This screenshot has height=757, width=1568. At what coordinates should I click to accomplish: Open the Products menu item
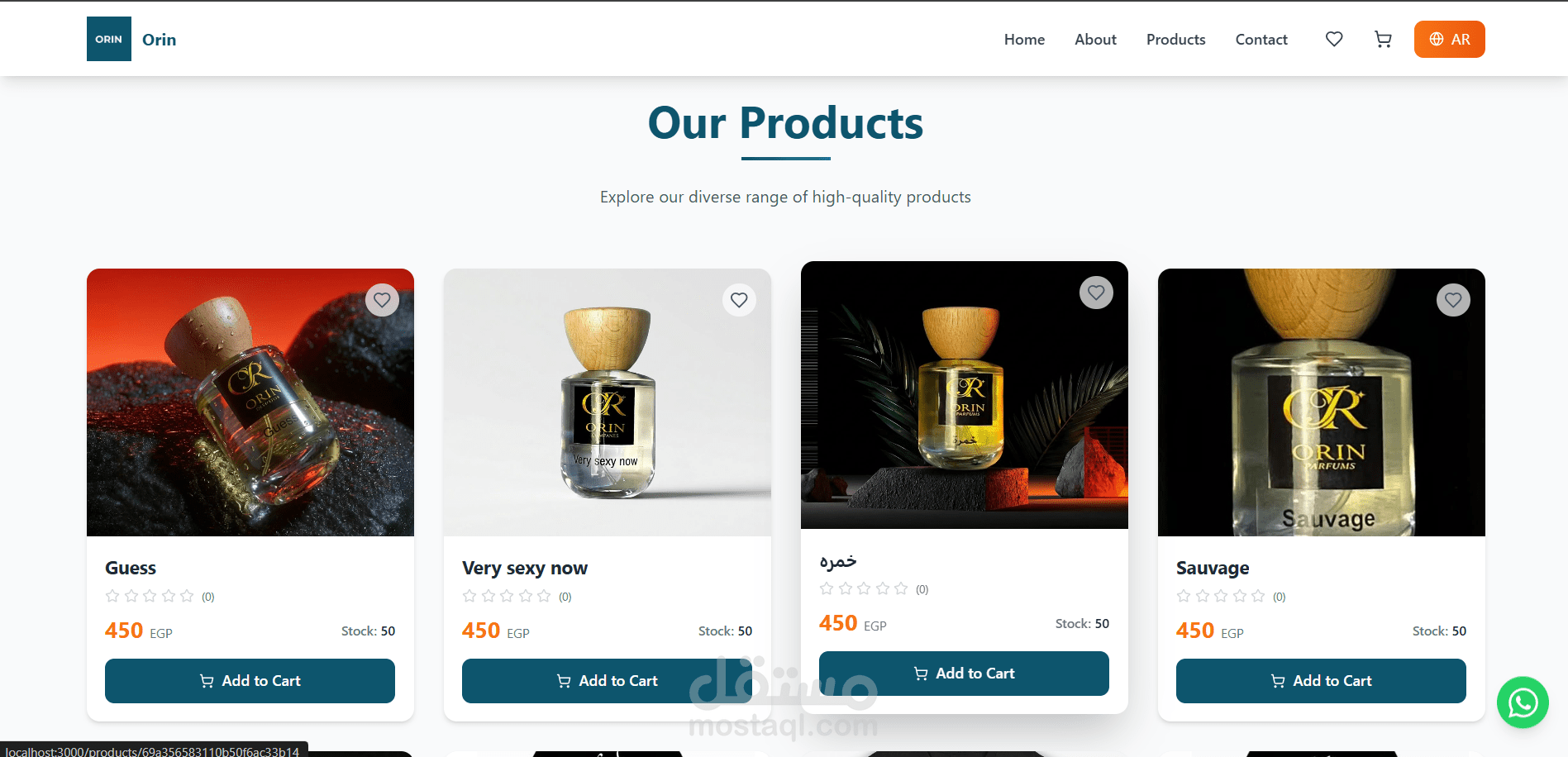point(1175,39)
